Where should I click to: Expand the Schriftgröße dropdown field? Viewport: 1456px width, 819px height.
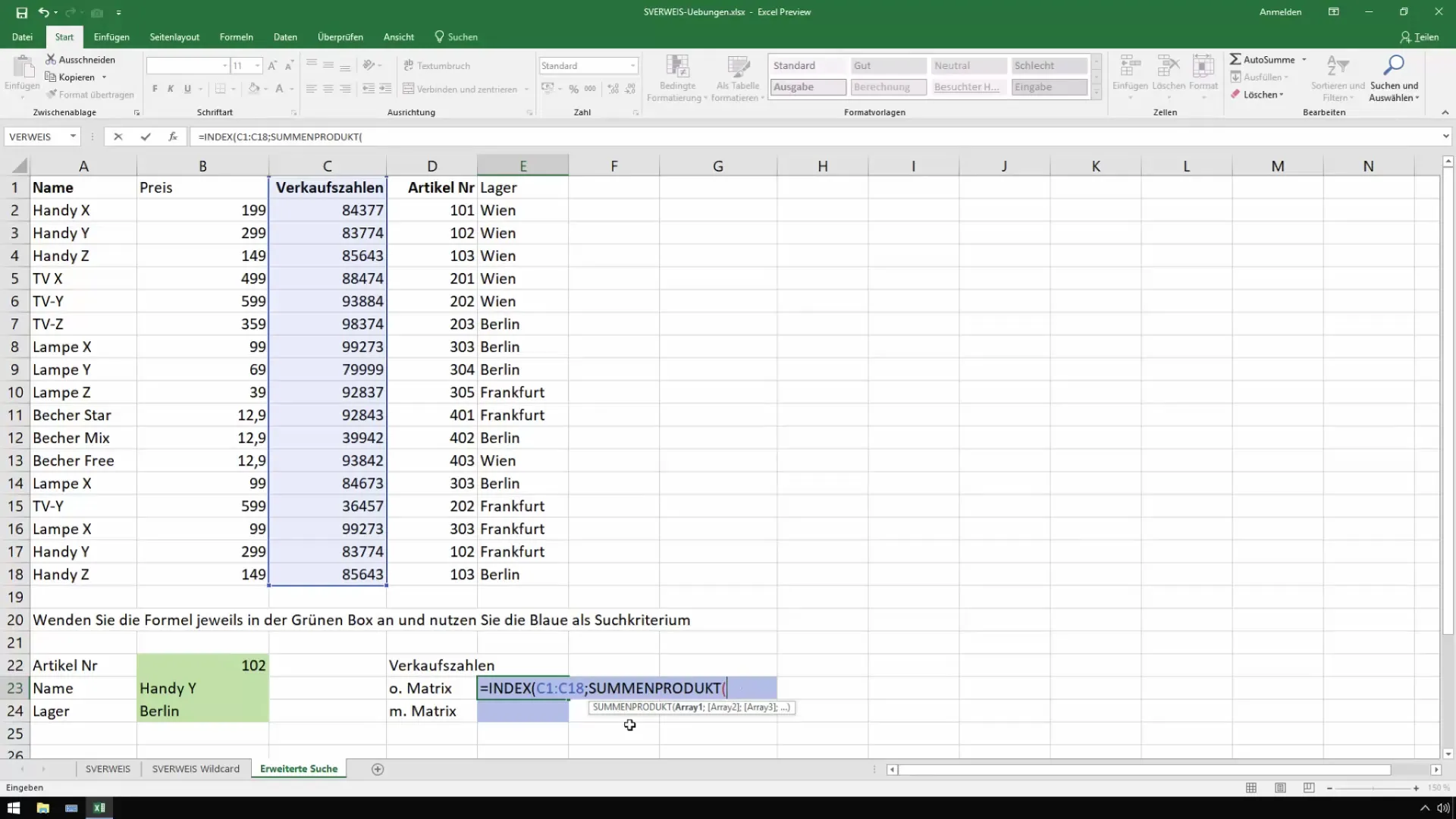click(x=258, y=65)
